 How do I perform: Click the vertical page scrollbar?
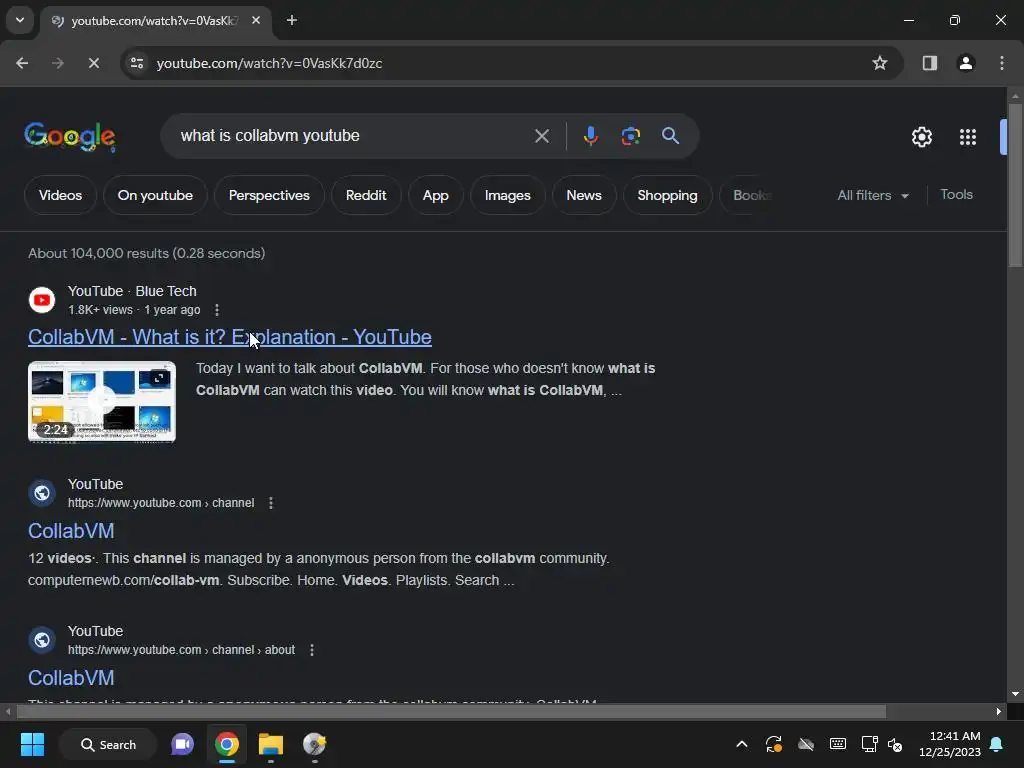(1015, 185)
